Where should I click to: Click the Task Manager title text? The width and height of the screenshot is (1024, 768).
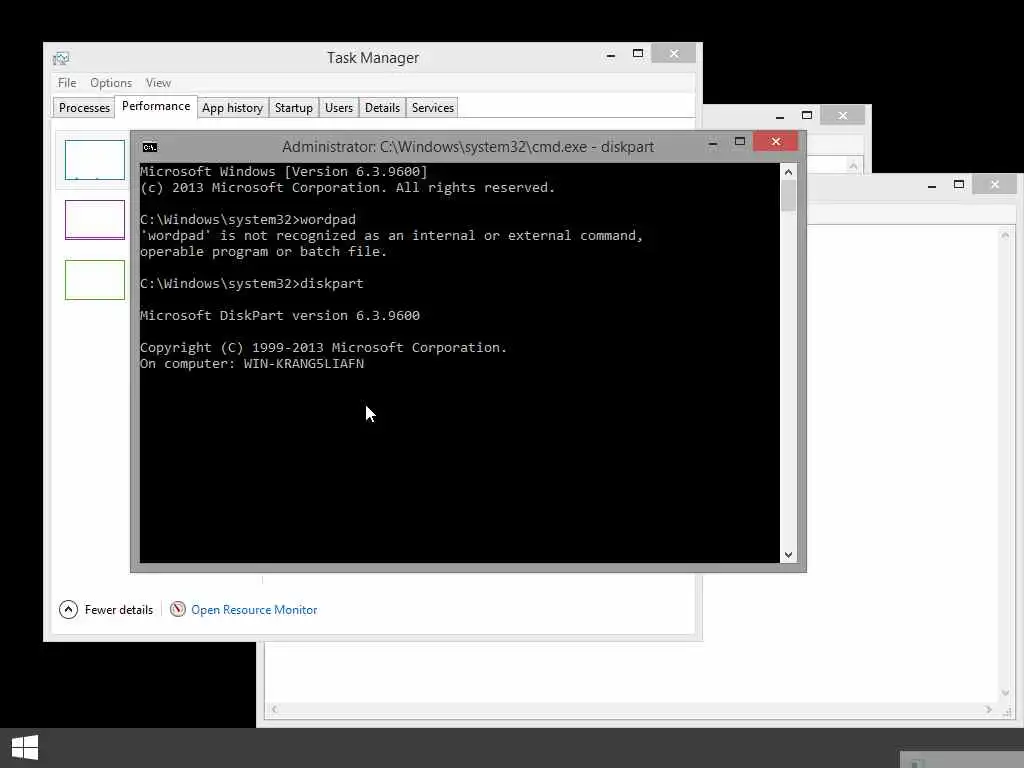[x=373, y=58]
